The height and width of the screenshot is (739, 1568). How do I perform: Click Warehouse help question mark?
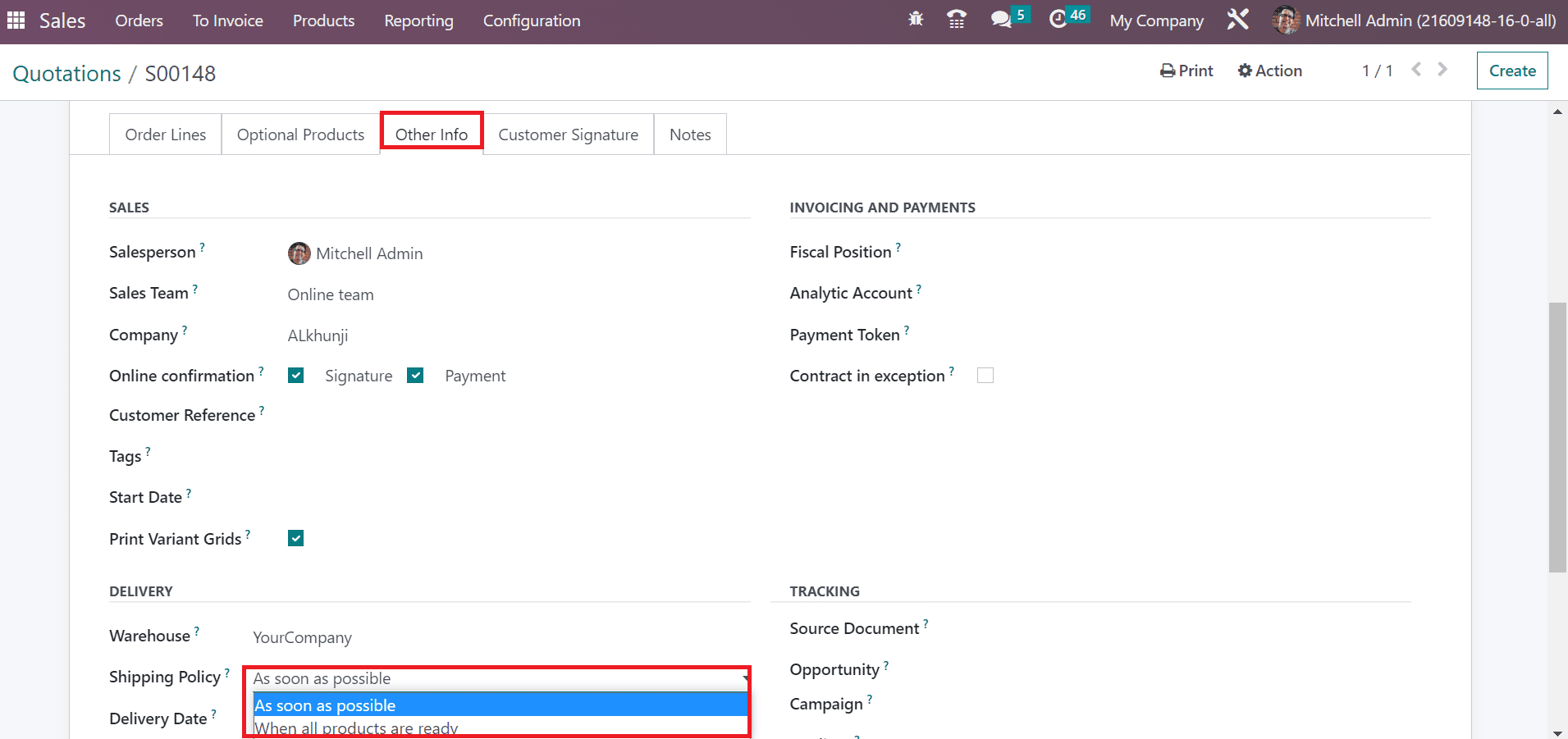[x=197, y=631]
